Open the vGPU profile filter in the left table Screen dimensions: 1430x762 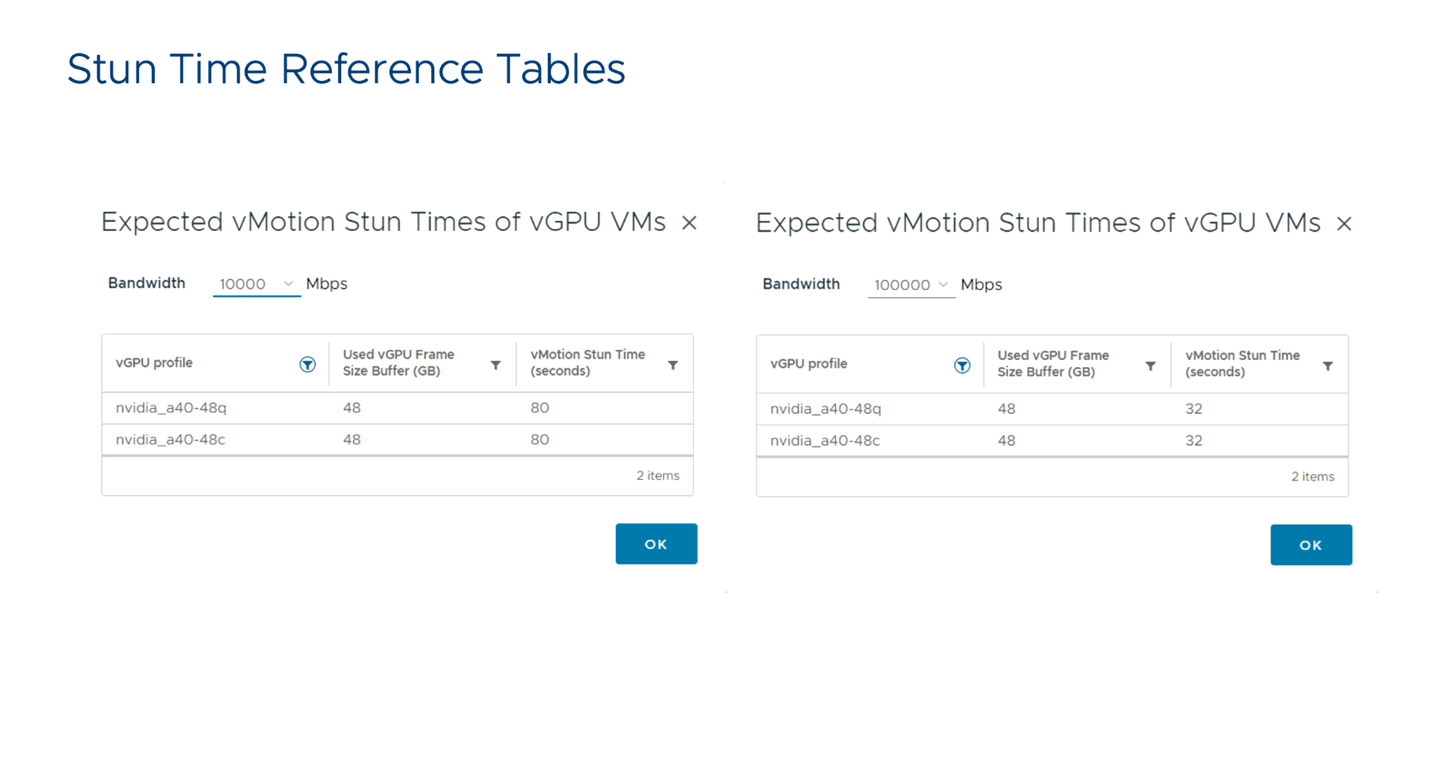(307, 364)
